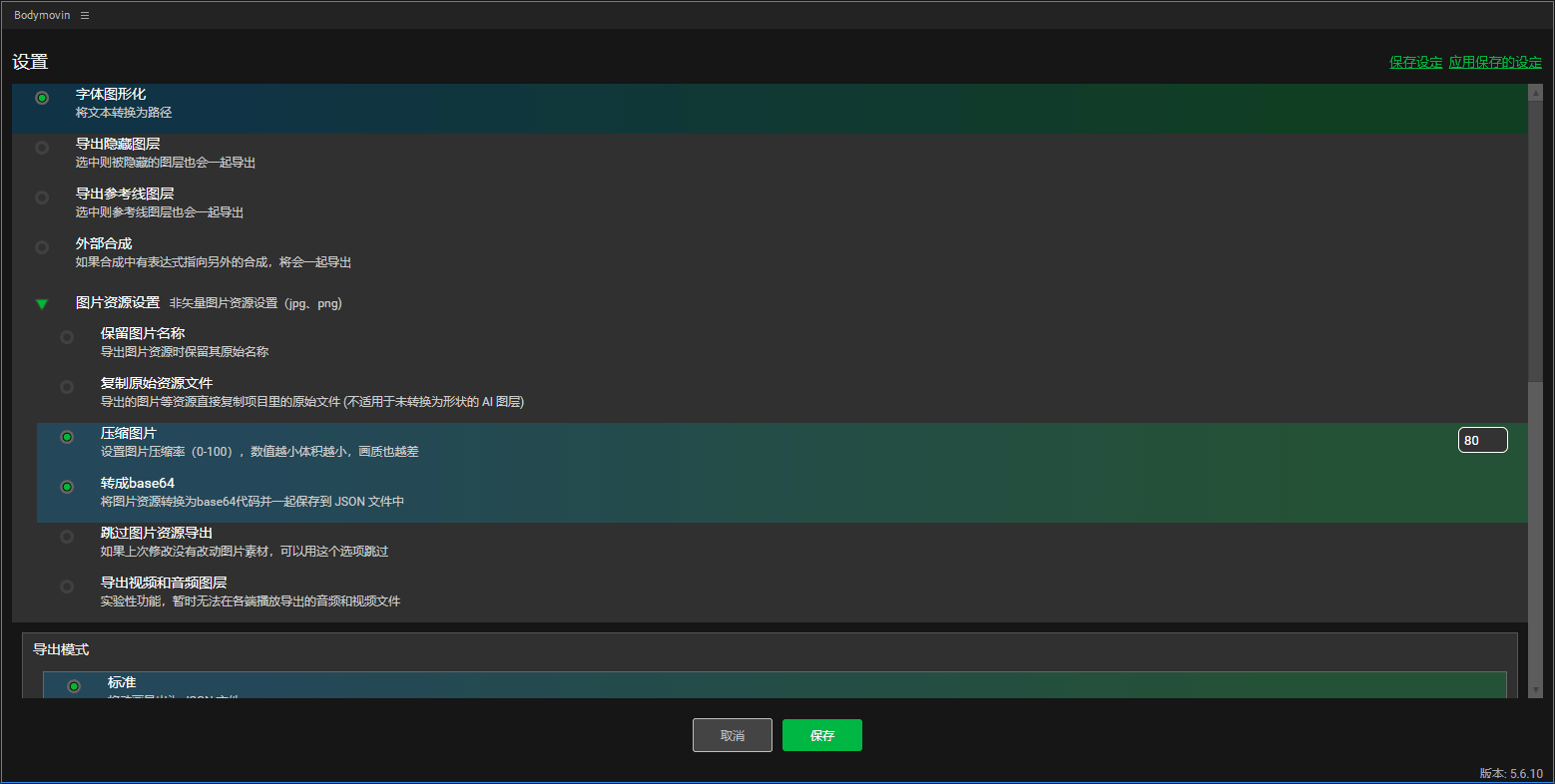Click the scrollbar down arrow
The image size is (1555, 784).
point(1535,689)
